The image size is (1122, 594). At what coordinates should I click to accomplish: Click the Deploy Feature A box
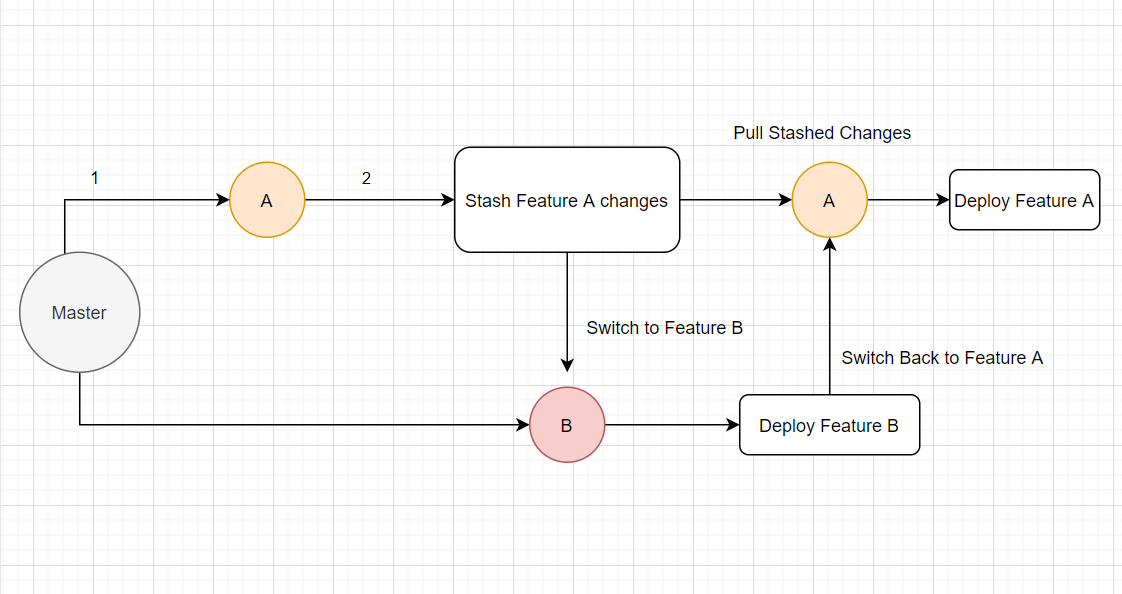[1024, 200]
